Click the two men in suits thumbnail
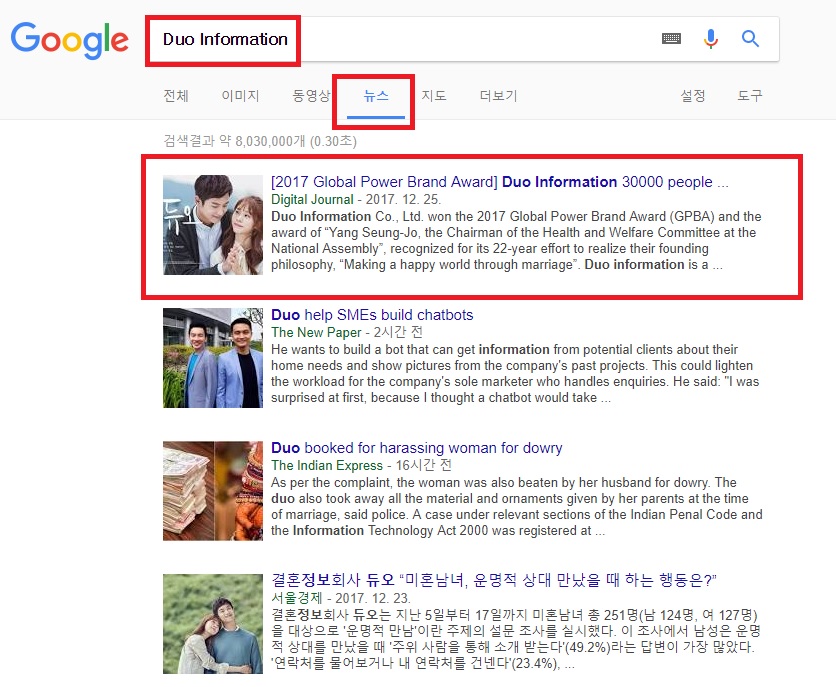836x687 pixels. coord(213,358)
